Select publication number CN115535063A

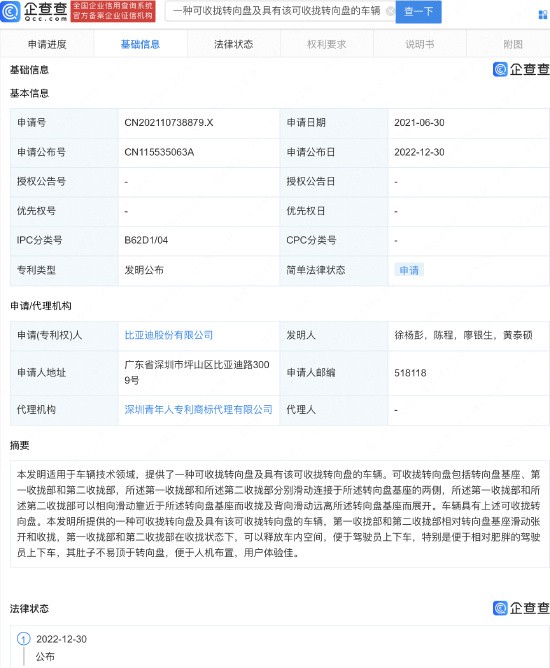(x=159, y=152)
